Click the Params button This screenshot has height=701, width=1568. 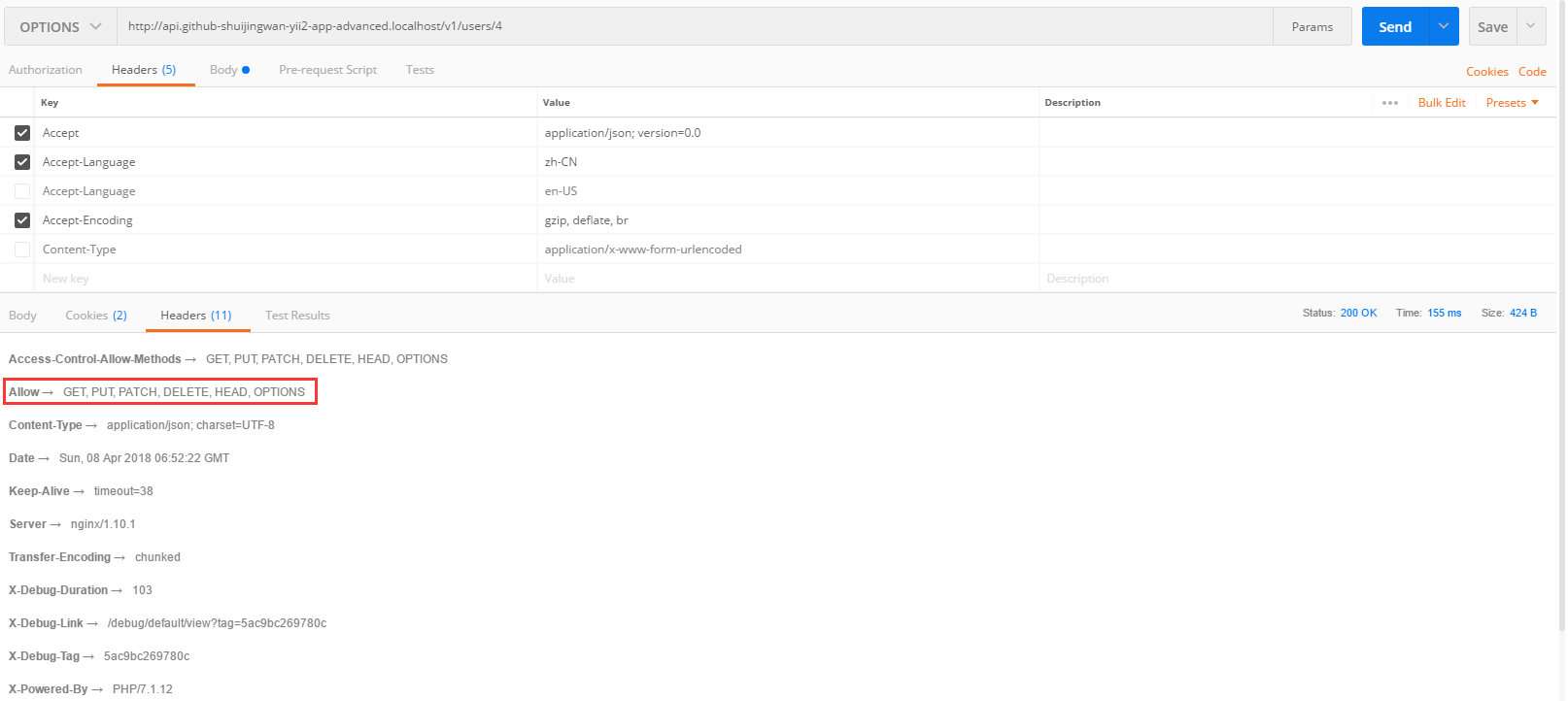[x=1312, y=27]
